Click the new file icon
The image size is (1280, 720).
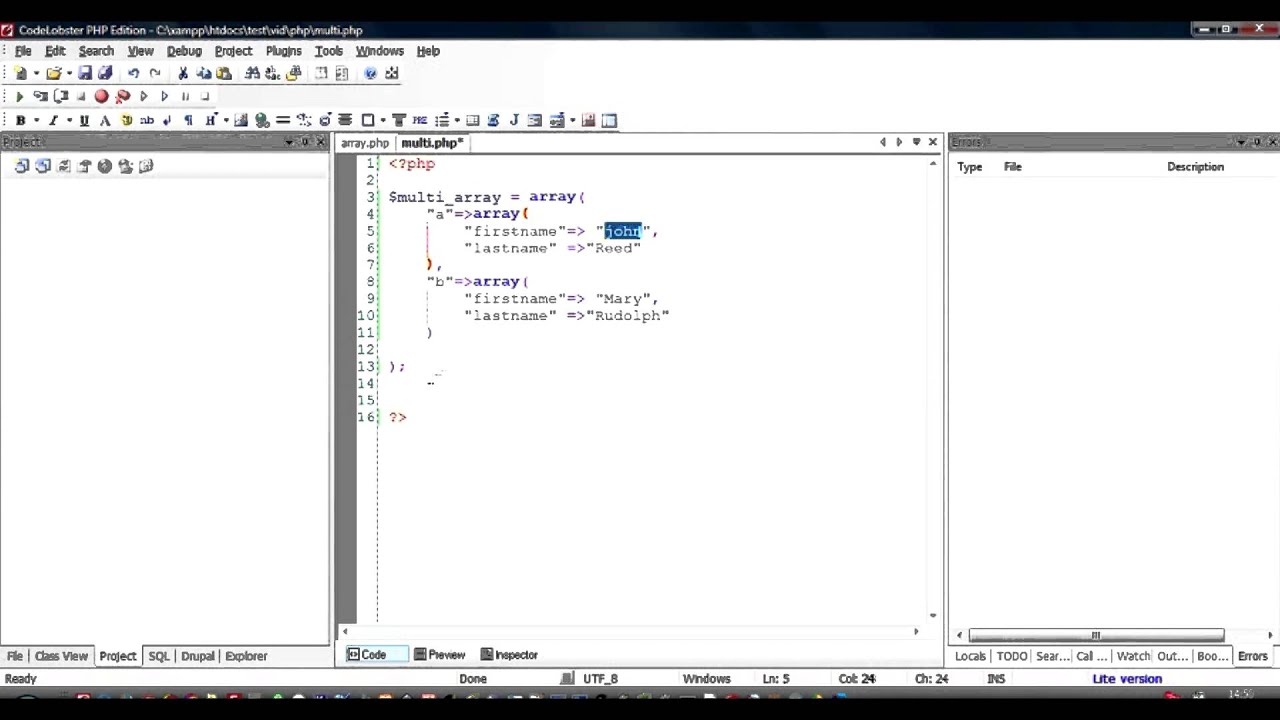(20, 73)
